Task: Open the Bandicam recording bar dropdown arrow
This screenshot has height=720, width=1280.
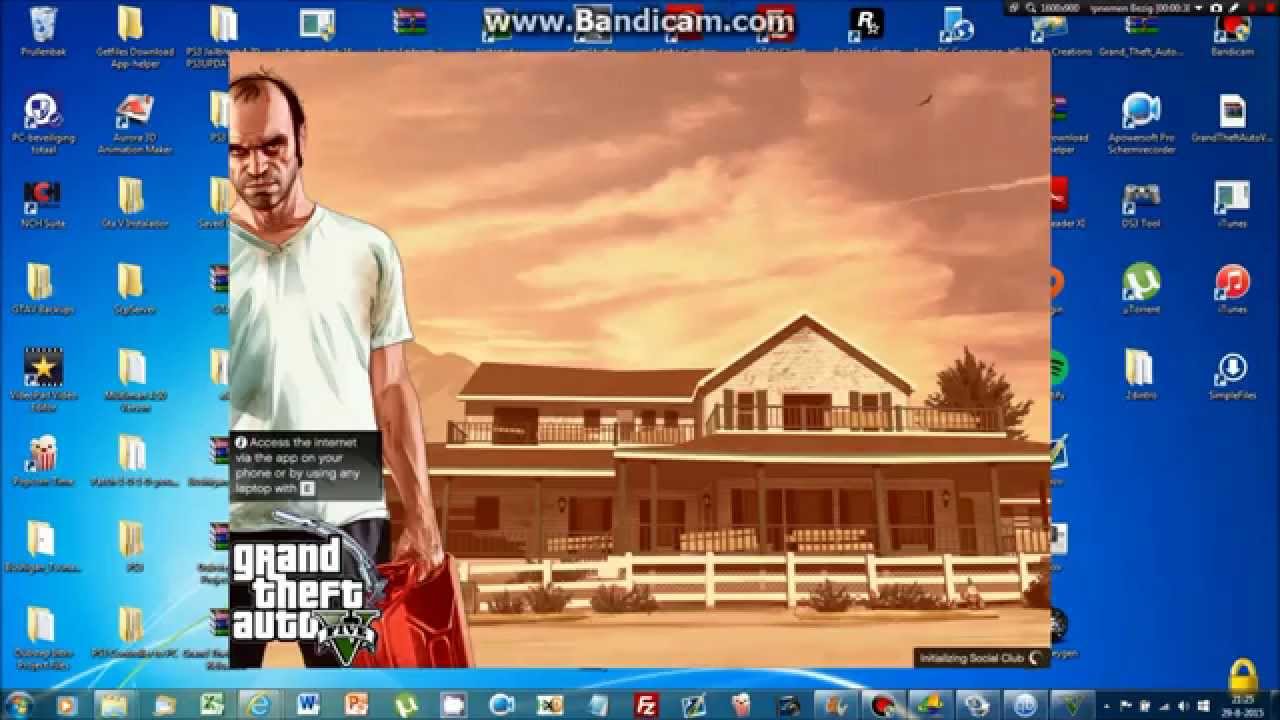Action: click(x=1198, y=8)
